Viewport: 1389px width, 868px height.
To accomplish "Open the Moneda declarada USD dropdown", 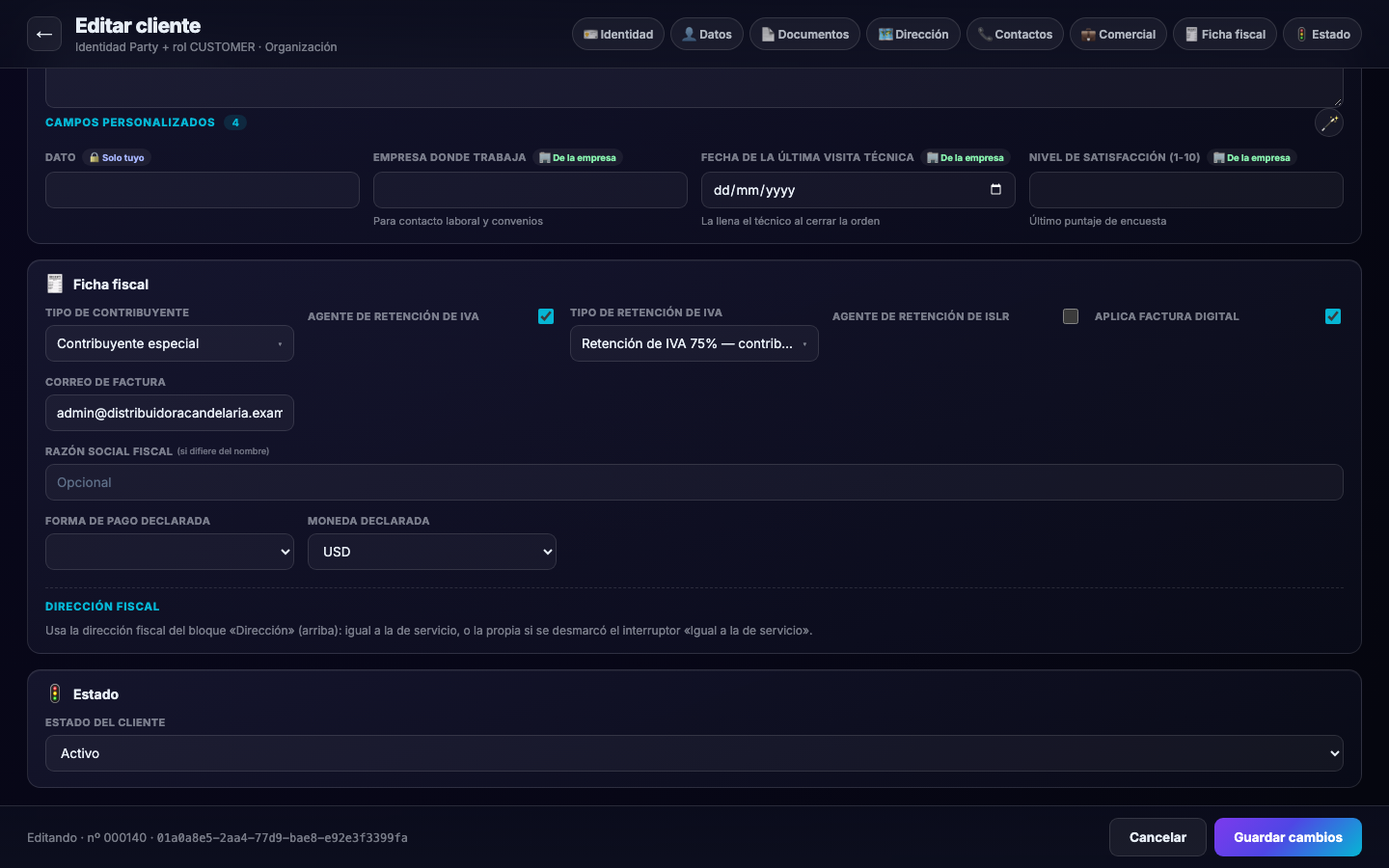I will [432, 552].
